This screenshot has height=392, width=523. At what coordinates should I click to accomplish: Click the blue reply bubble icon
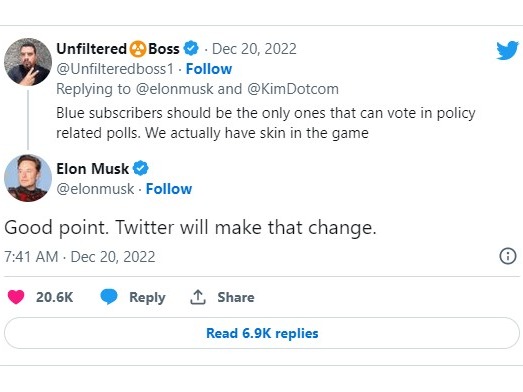coord(109,297)
